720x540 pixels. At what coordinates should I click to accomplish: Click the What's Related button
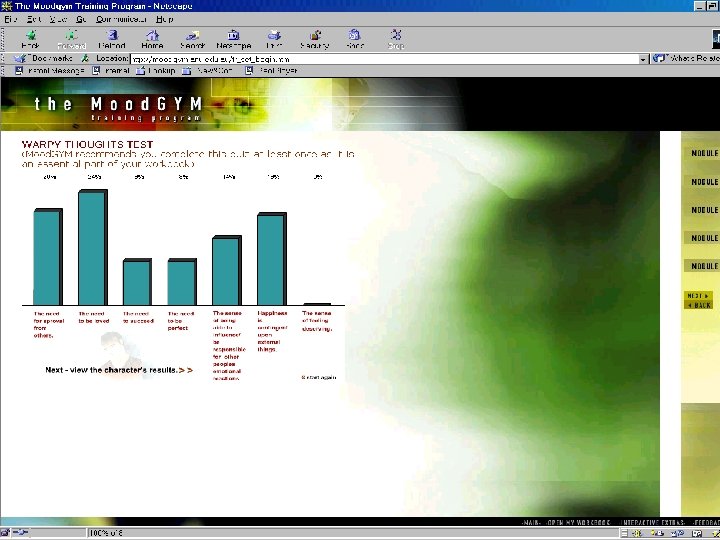686,59
